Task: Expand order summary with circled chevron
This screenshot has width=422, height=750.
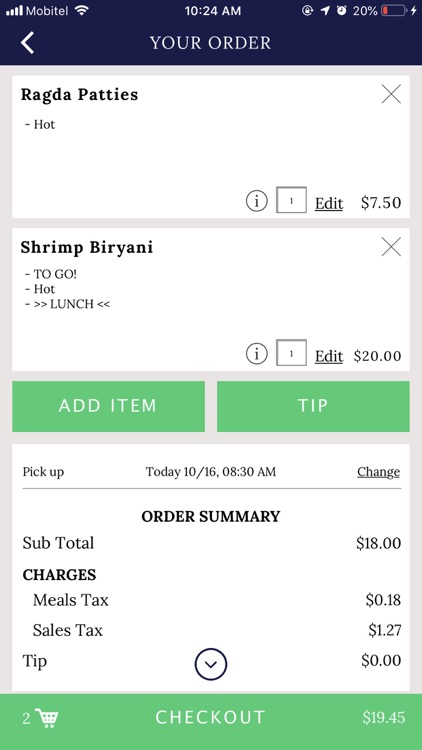Action: [x=211, y=664]
